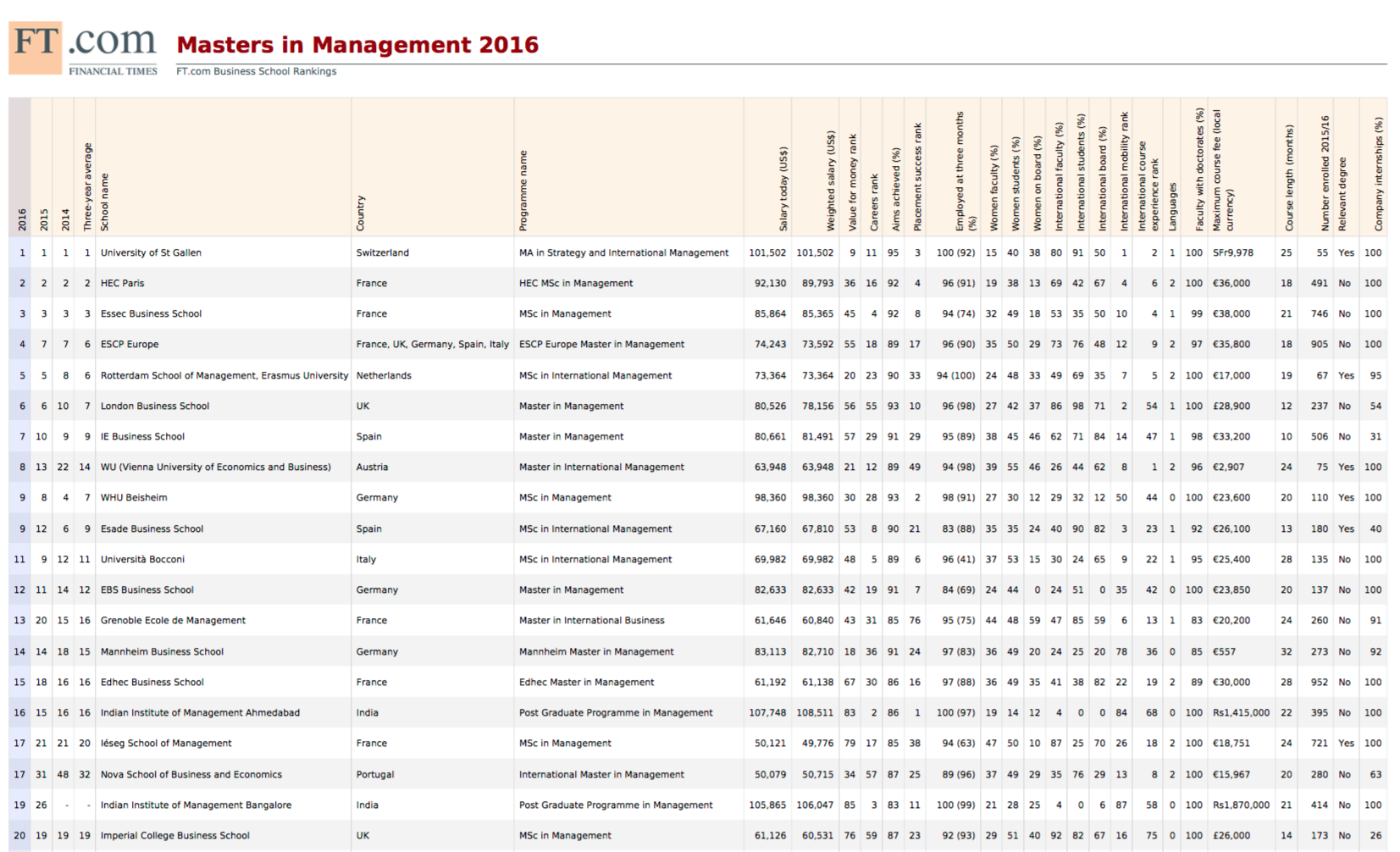The image size is (1400, 852).
Task: Open London Business School row
Action: tap(154, 406)
